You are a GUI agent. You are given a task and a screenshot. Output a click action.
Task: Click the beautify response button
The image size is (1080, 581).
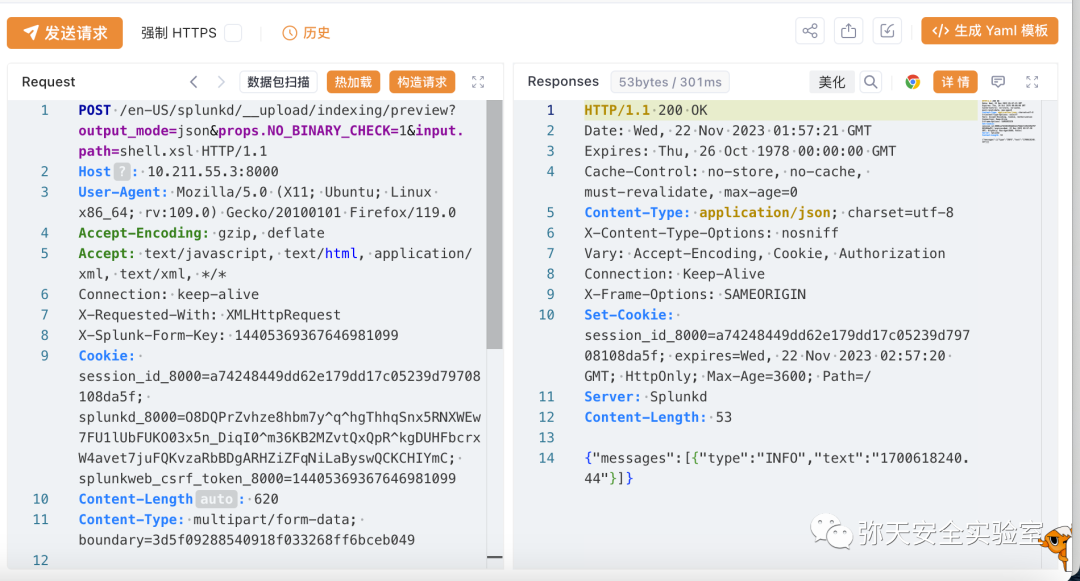click(x=831, y=82)
